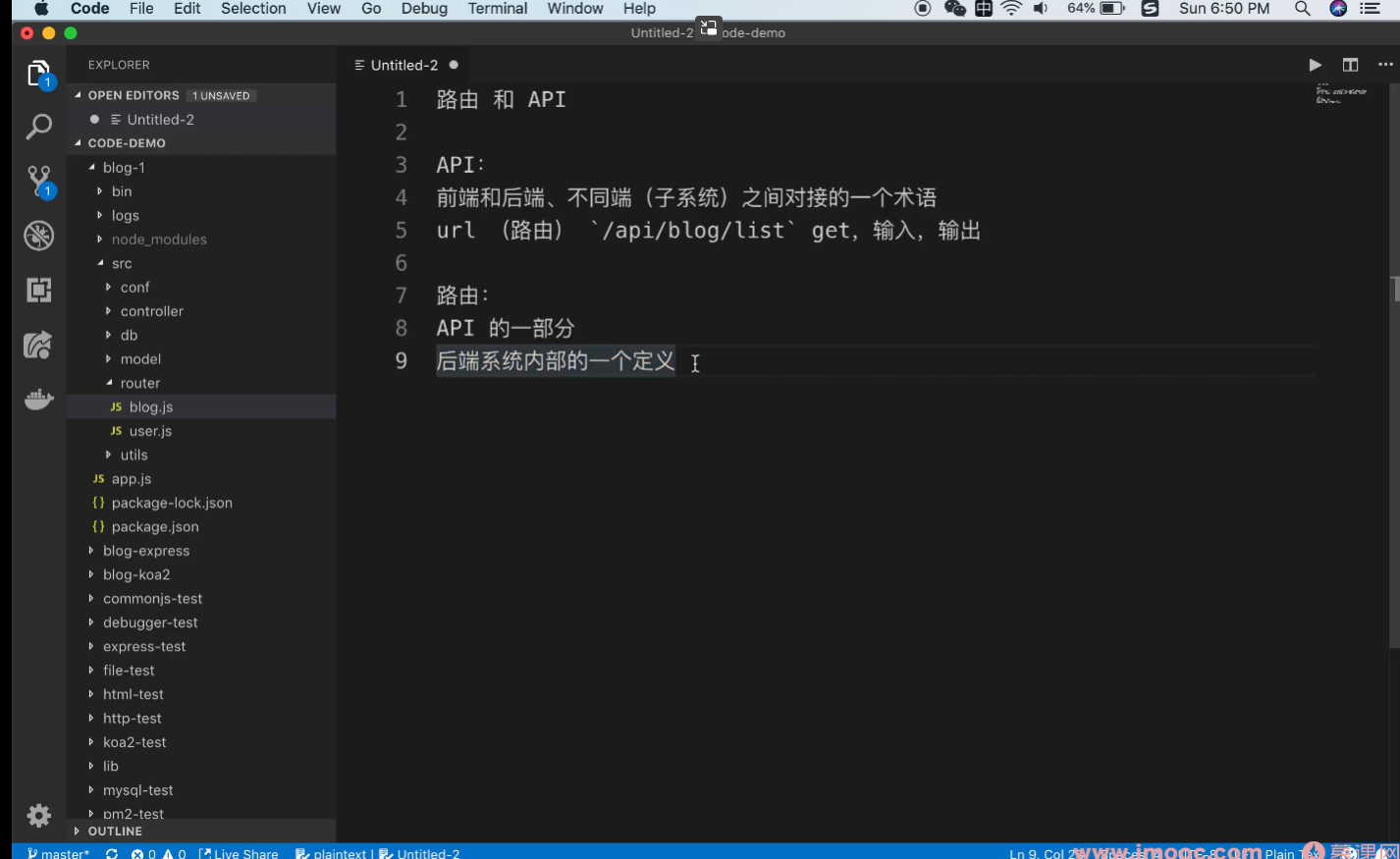Expand the controller folder

point(151,310)
